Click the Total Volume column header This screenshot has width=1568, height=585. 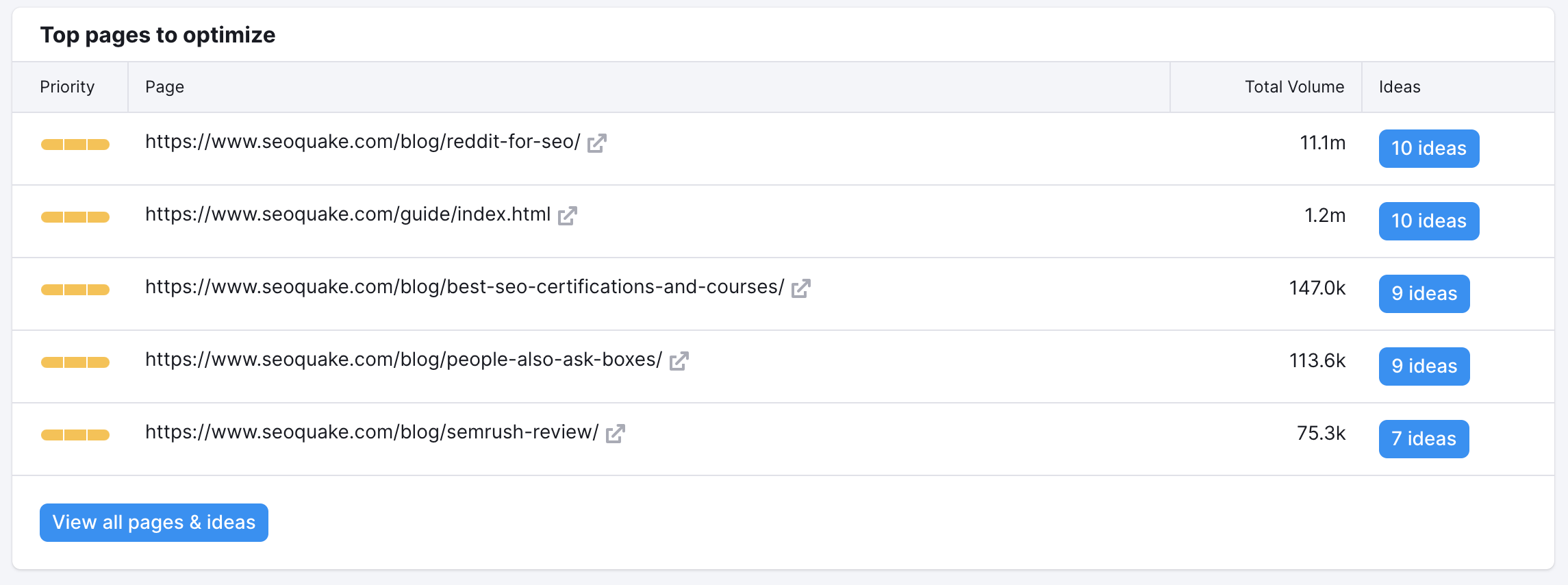(x=1293, y=87)
